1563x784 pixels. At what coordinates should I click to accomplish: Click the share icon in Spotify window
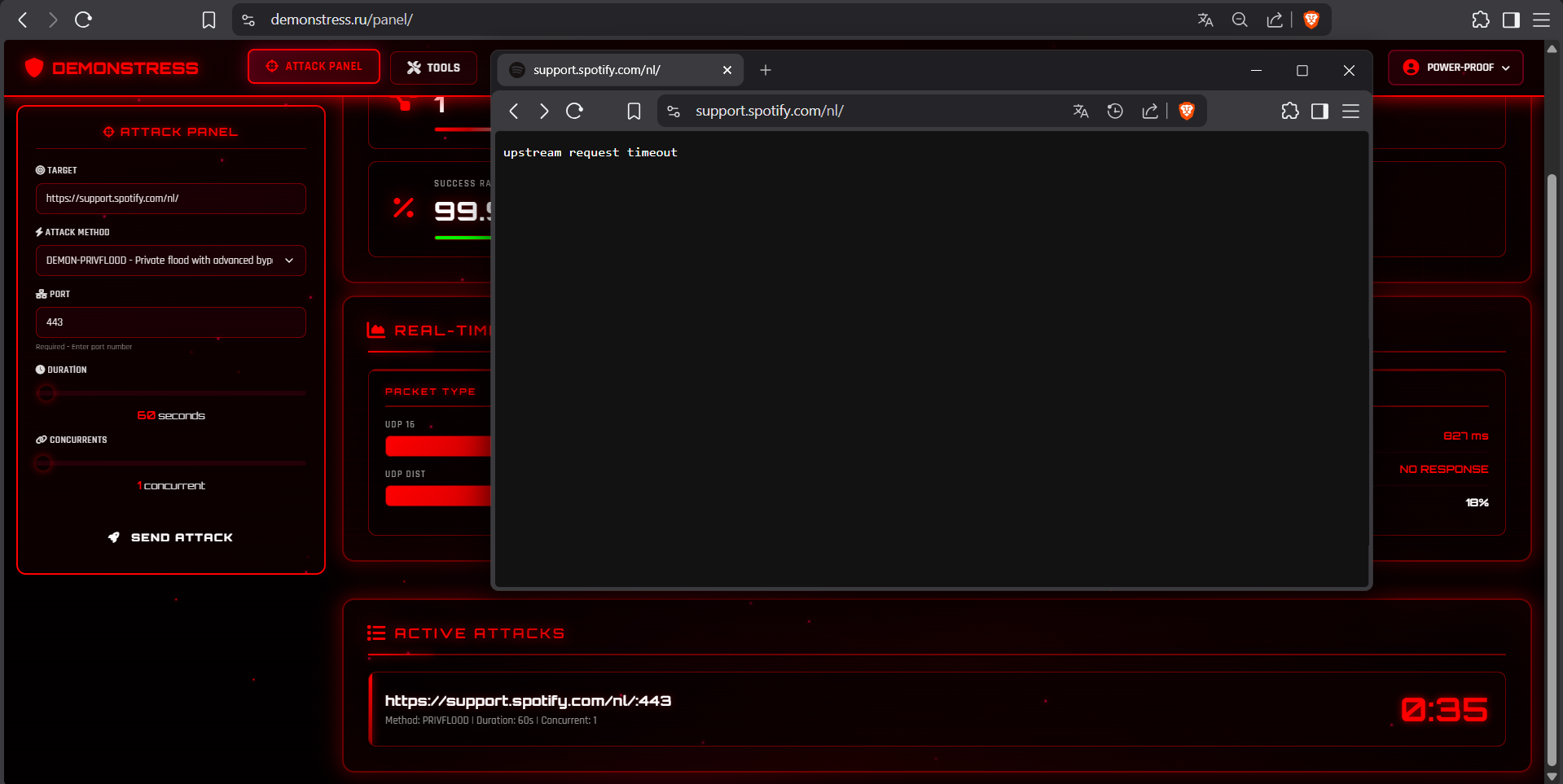click(x=1149, y=112)
